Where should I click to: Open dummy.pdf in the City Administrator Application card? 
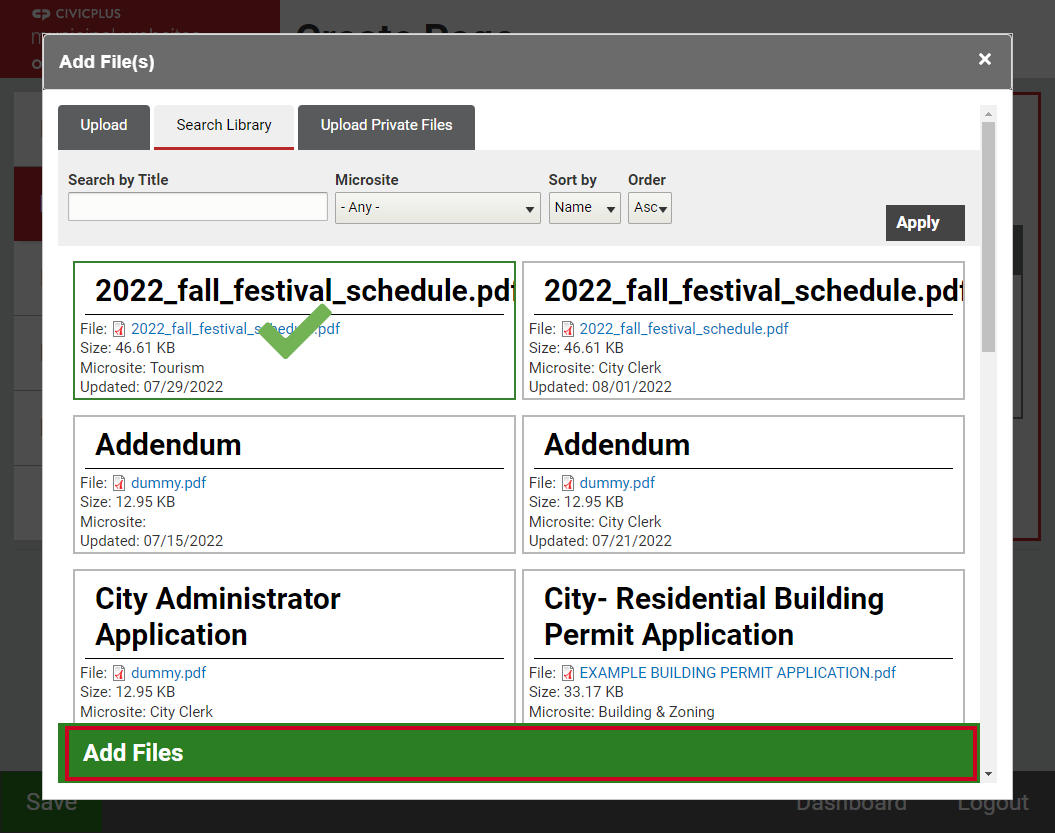[168, 673]
